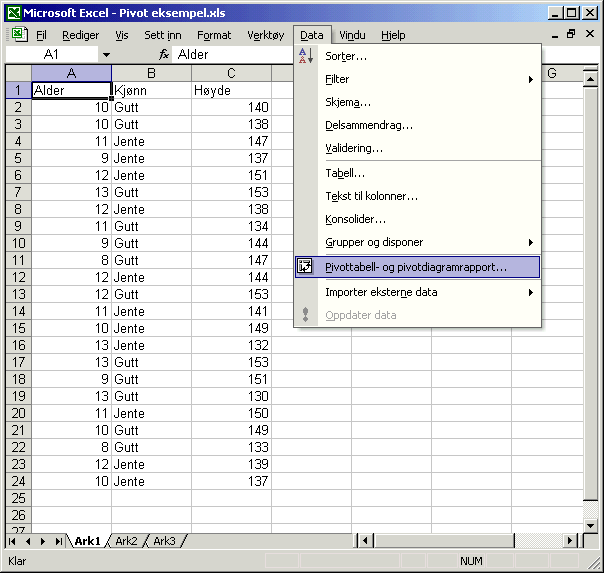Click cell C1 containing Høyde
The width and height of the screenshot is (604, 573).
pos(231,90)
